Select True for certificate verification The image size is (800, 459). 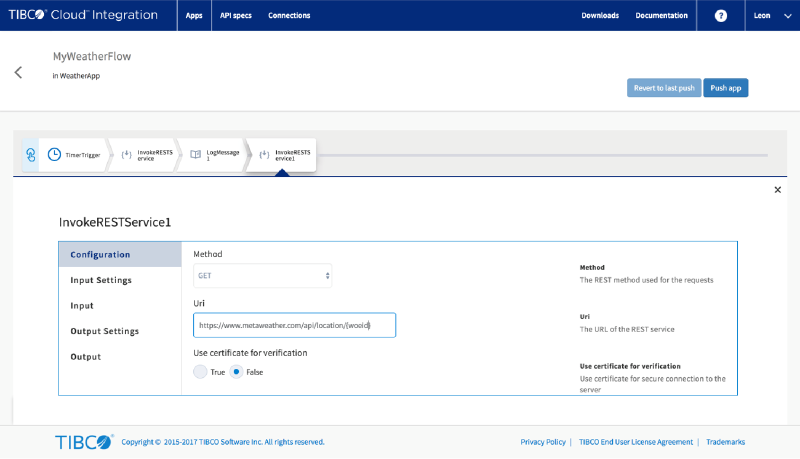[x=200, y=372]
